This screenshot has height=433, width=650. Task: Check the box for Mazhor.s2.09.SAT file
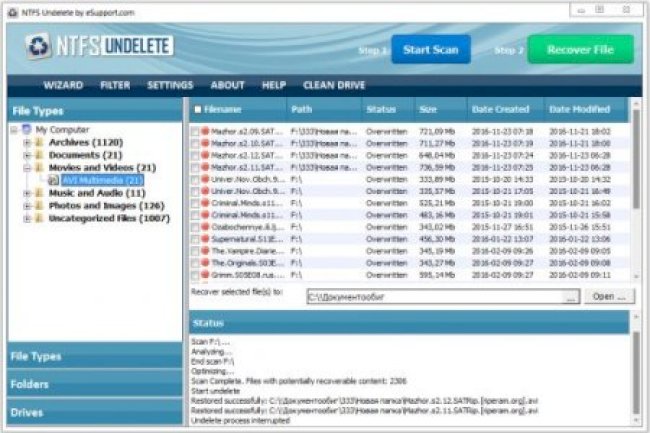(195, 132)
